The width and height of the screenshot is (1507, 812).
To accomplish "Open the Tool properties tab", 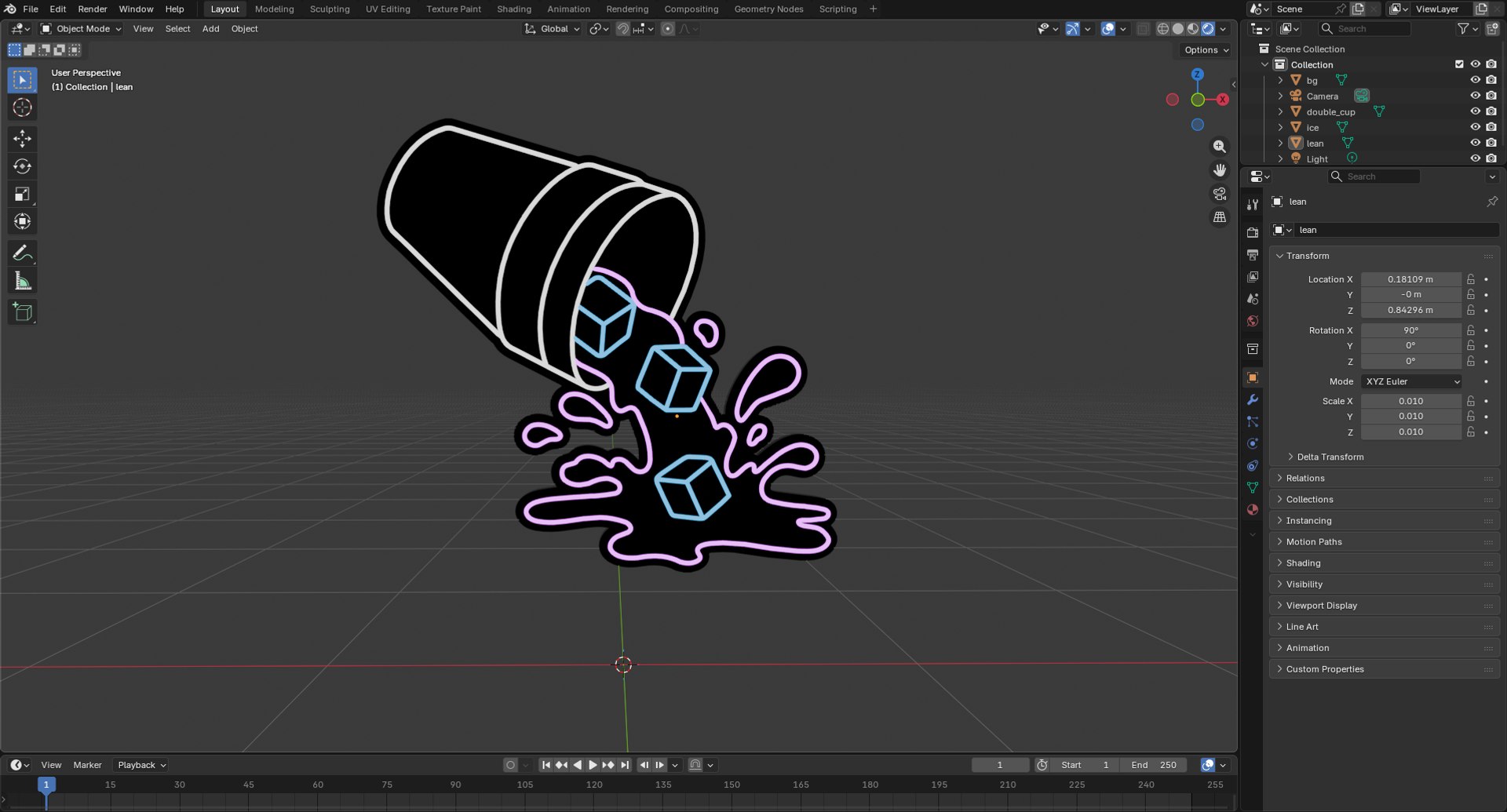I will click(x=1253, y=205).
